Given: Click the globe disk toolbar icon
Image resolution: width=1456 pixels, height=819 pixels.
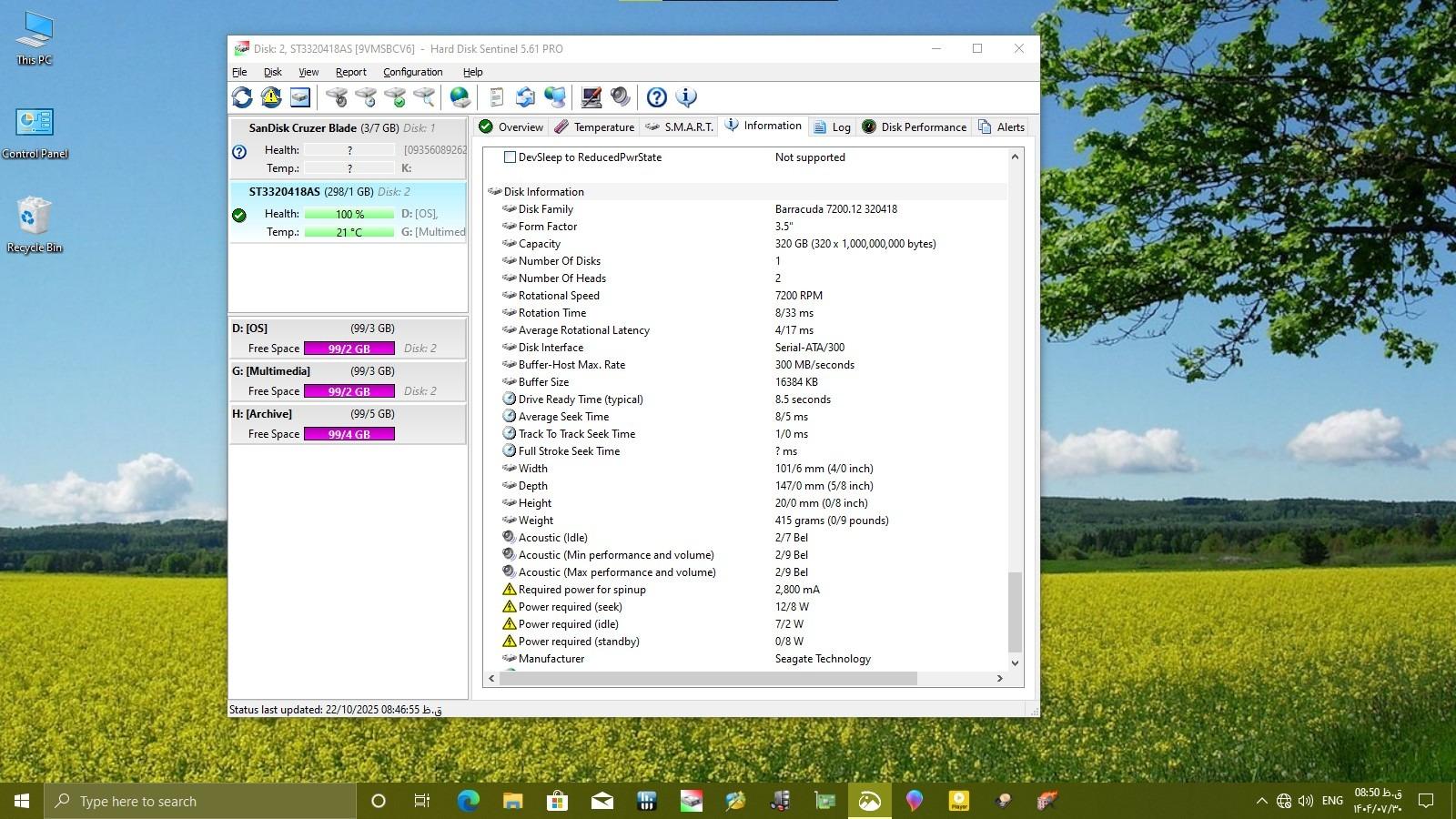Looking at the screenshot, I should point(460,97).
